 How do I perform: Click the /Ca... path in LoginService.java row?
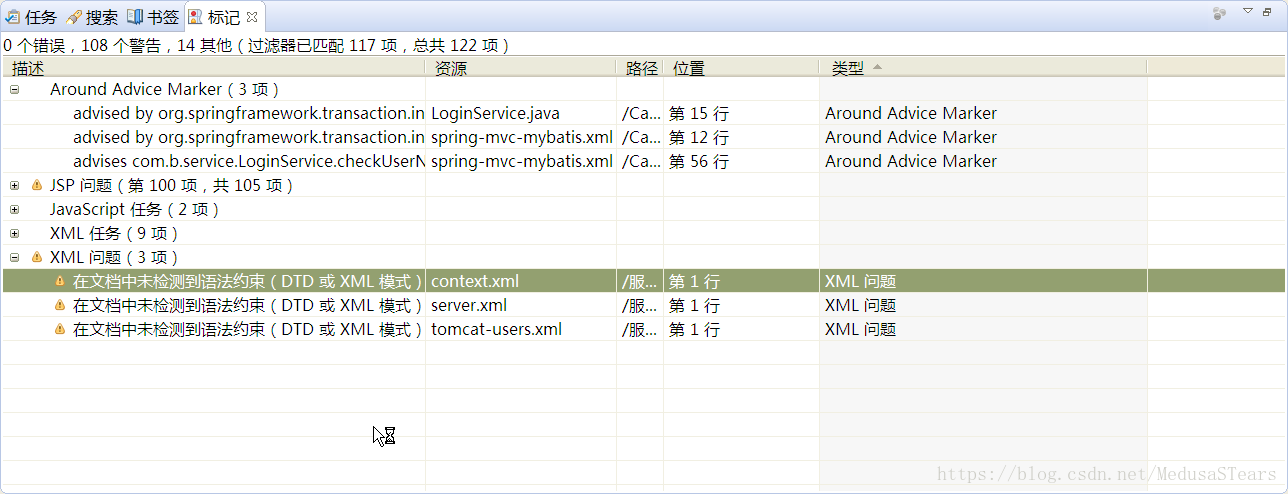pos(640,113)
